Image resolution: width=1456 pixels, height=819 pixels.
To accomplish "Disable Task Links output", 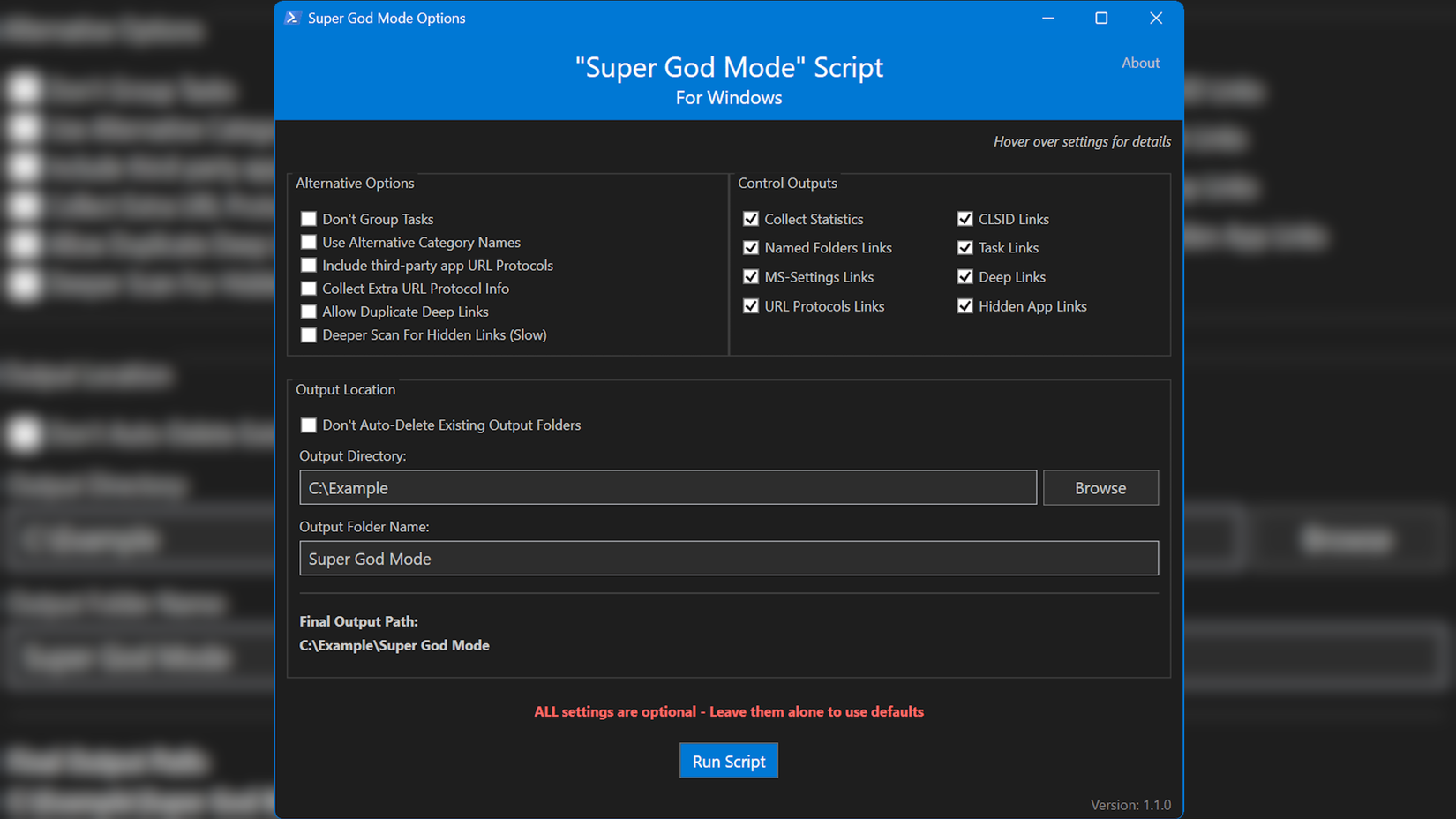I will pyautogui.click(x=964, y=247).
